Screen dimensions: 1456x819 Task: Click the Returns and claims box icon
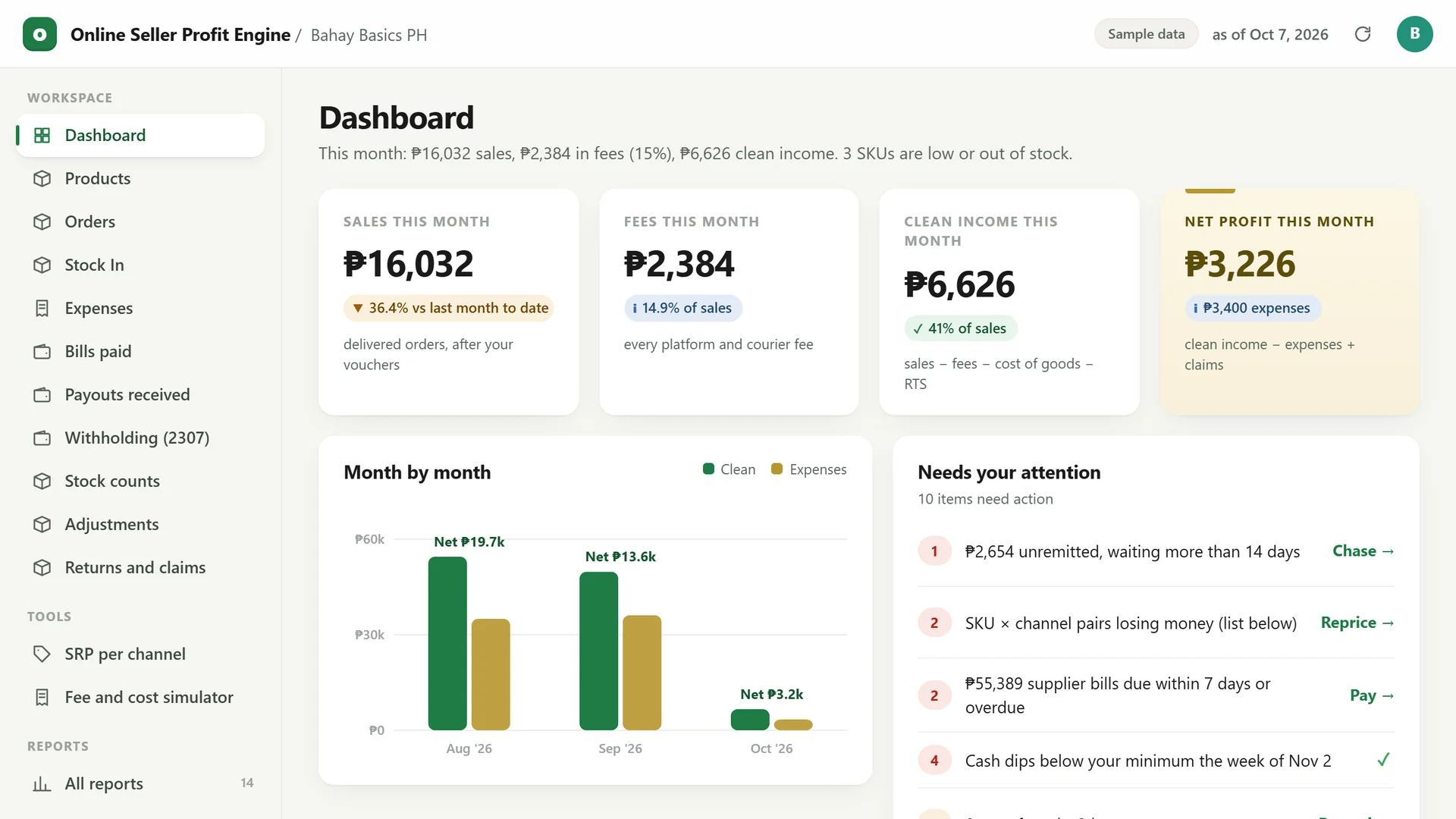click(42, 567)
